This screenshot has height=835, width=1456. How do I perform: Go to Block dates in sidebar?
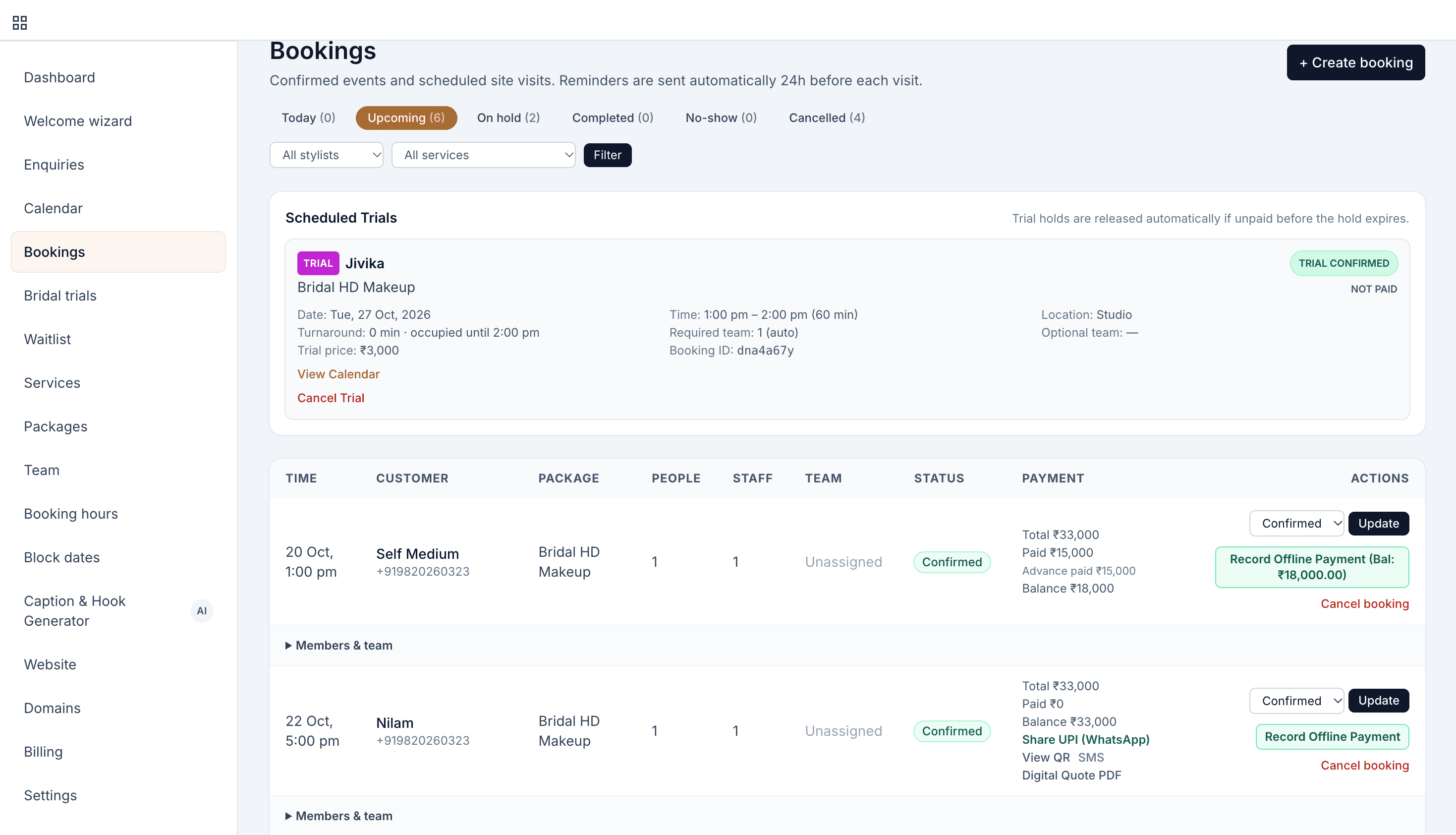pyautogui.click(x=118, y=557)
